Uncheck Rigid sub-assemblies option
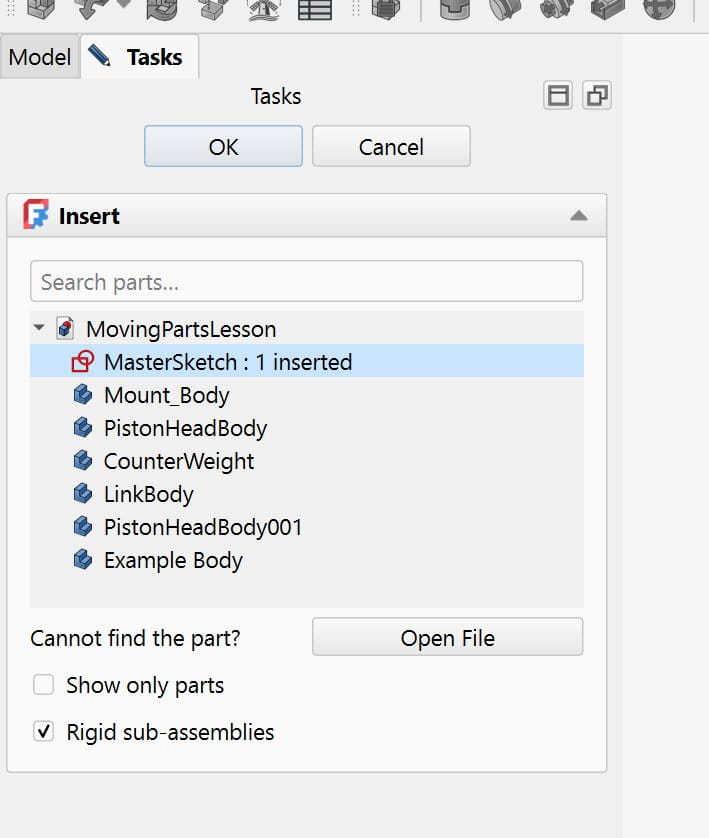 pyautogui.click(x=43, y=732)
